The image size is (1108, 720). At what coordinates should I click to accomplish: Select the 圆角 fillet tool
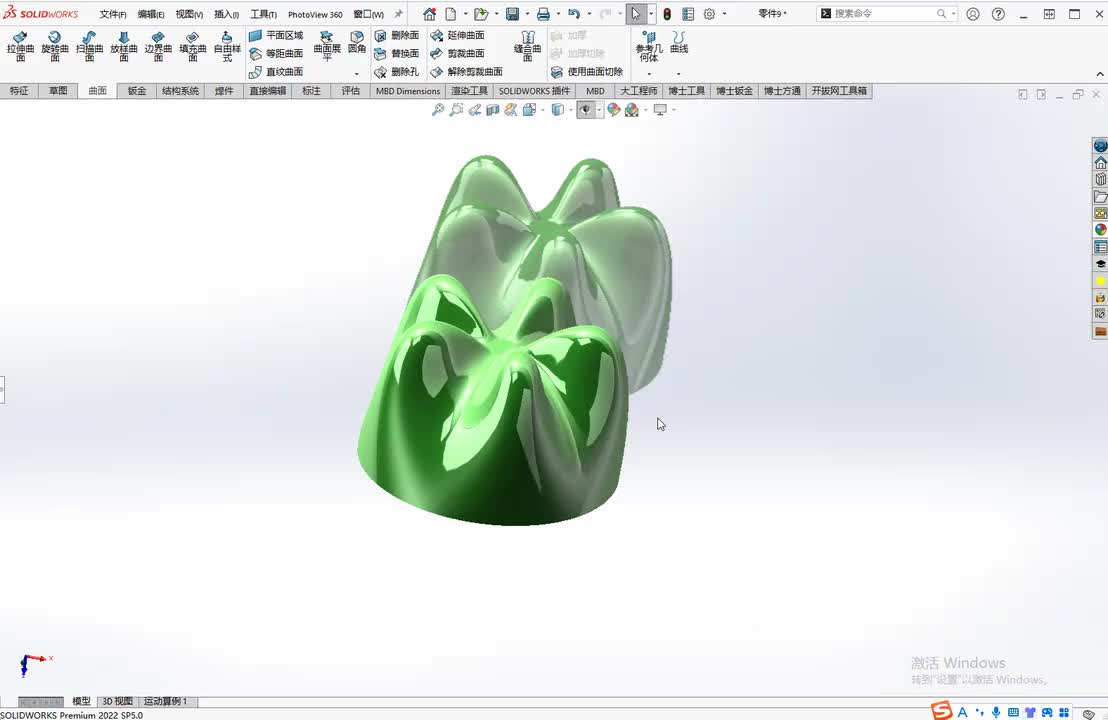357,42
